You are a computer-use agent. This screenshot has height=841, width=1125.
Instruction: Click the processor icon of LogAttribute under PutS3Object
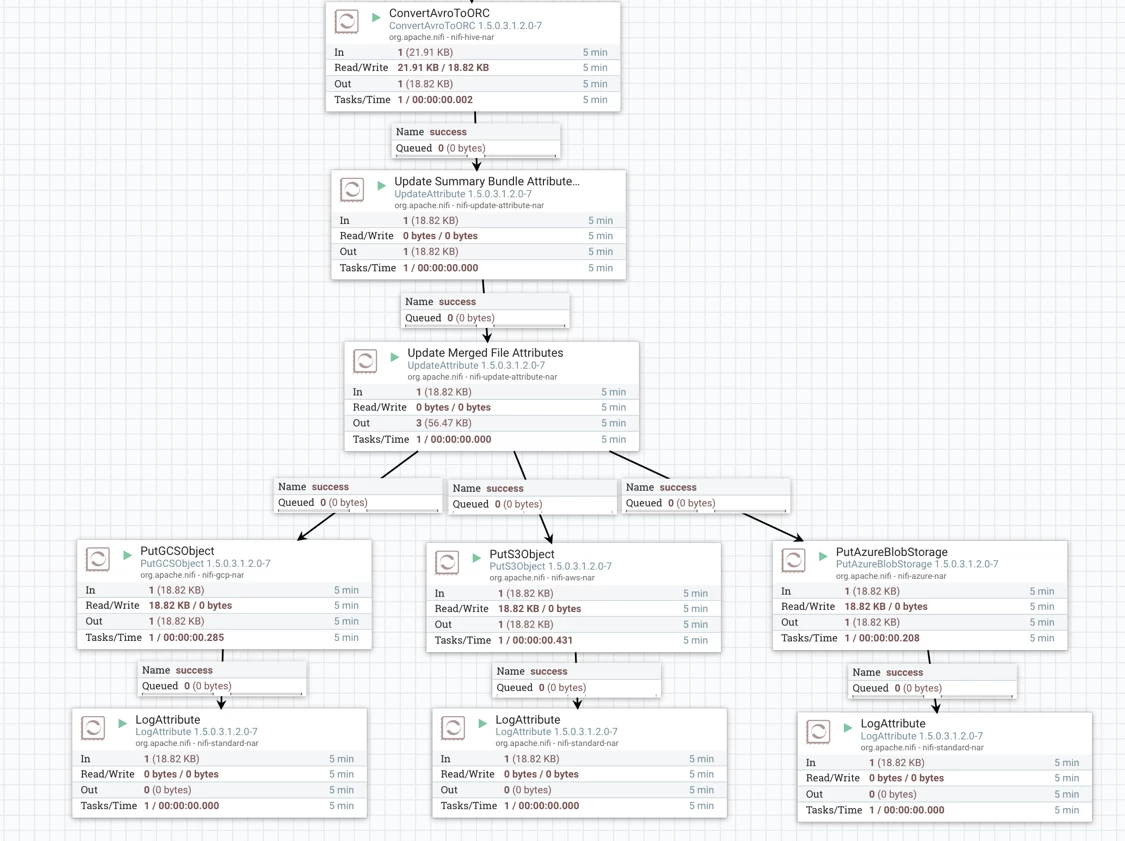pyautogui.click(x=453, y=728)
